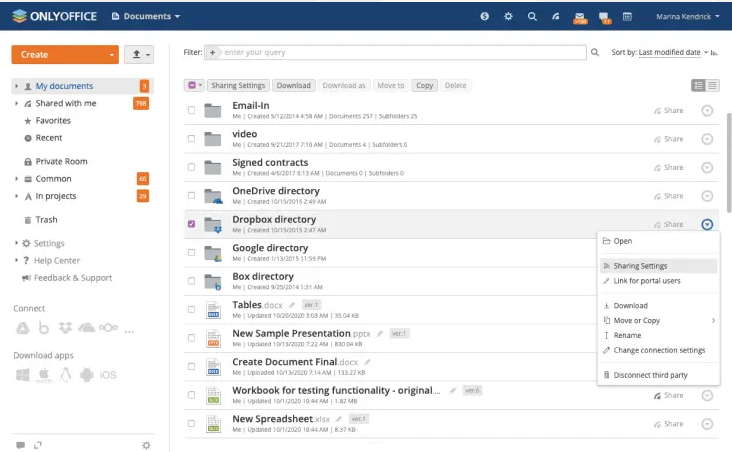
Task: Check the Box directory checkbox
Action: pos(191,281)
